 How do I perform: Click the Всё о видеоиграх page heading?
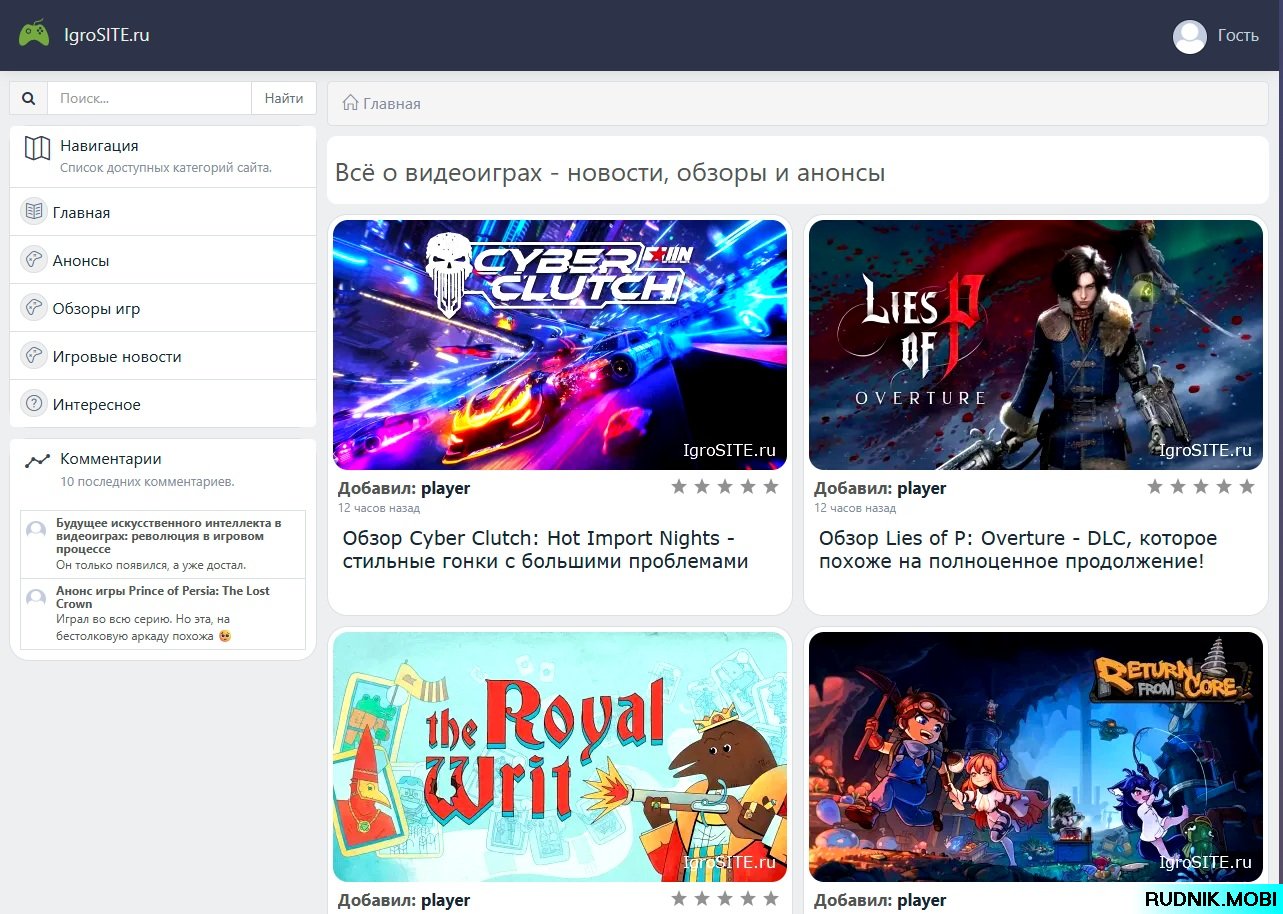tap(610, 173)
